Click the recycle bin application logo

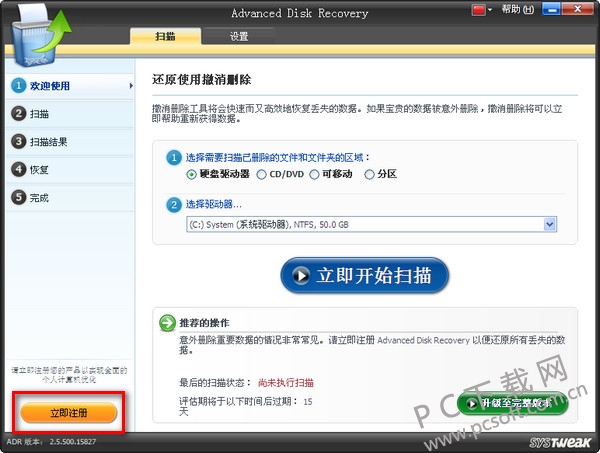click(40, 36)
